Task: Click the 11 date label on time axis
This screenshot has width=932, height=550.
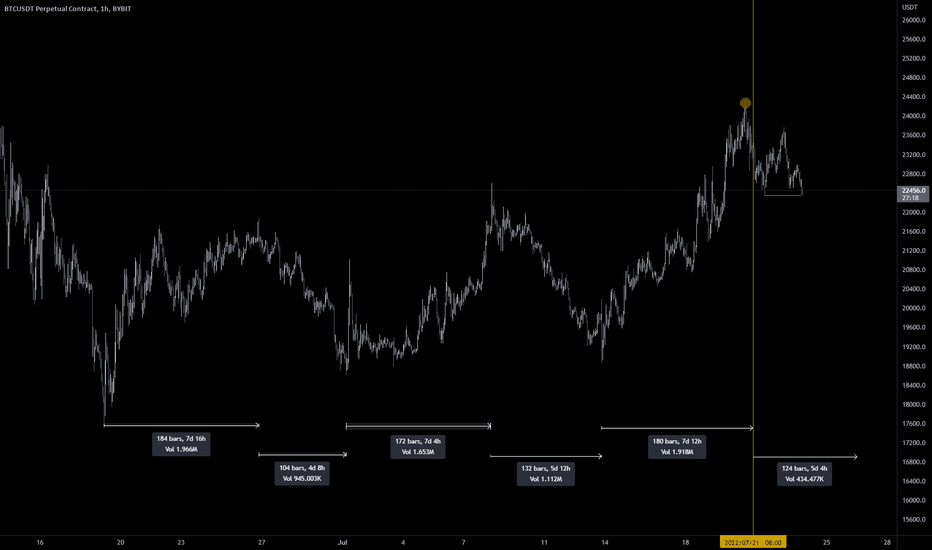Action: pyautogui.click(x=544, y=542)
